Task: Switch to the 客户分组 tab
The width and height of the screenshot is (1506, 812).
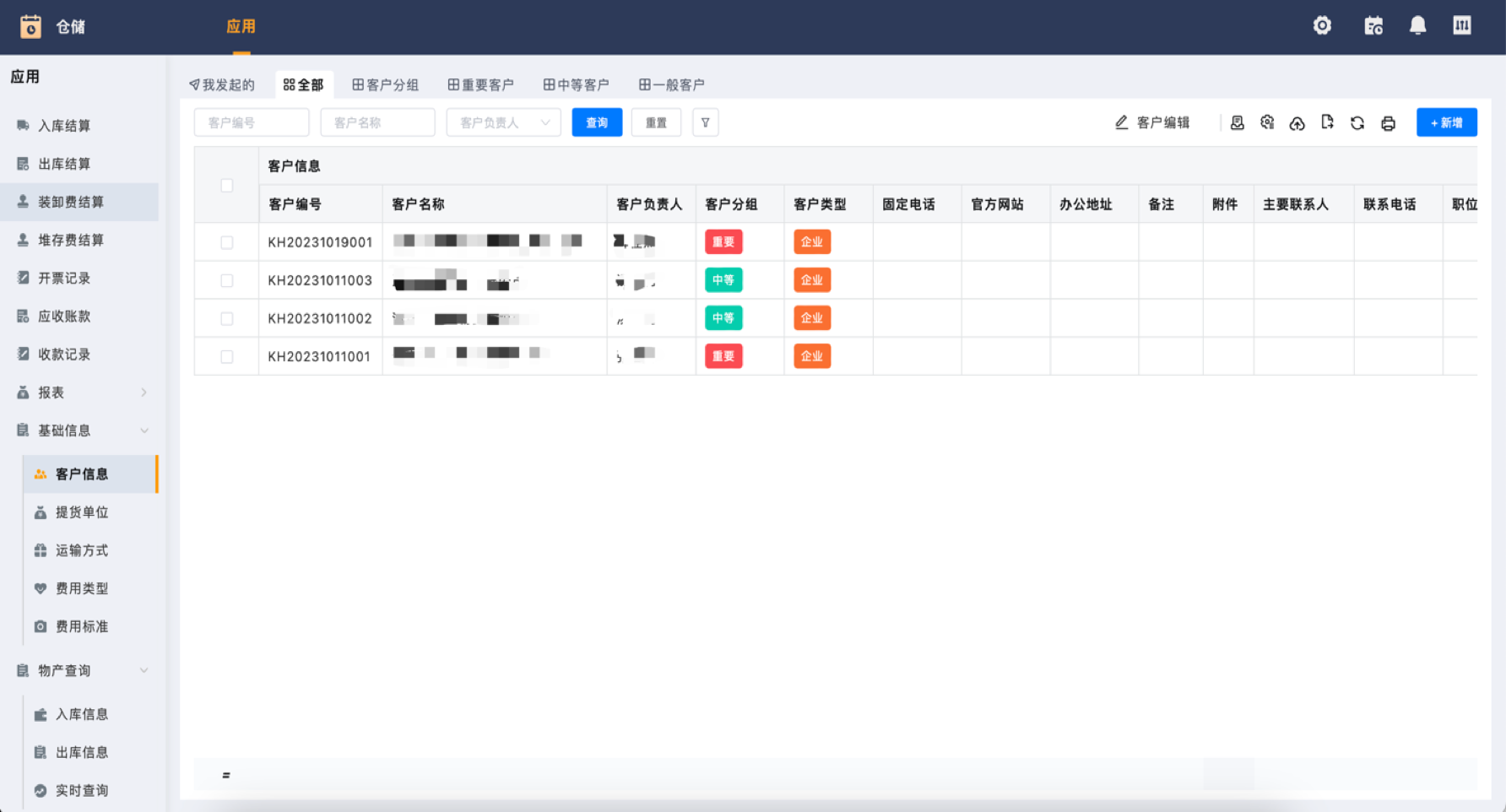Action: [x=385, y=84]
